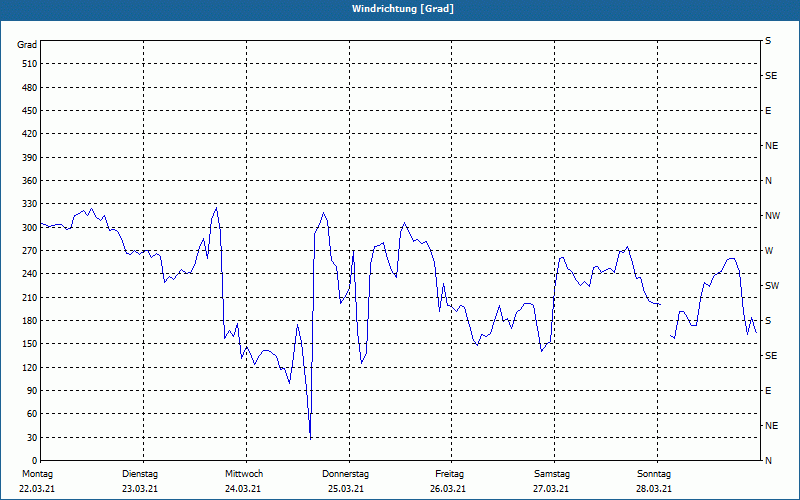
Task: Click the 'SW' compass label on right axis
Action: click(x=772, y=286)
